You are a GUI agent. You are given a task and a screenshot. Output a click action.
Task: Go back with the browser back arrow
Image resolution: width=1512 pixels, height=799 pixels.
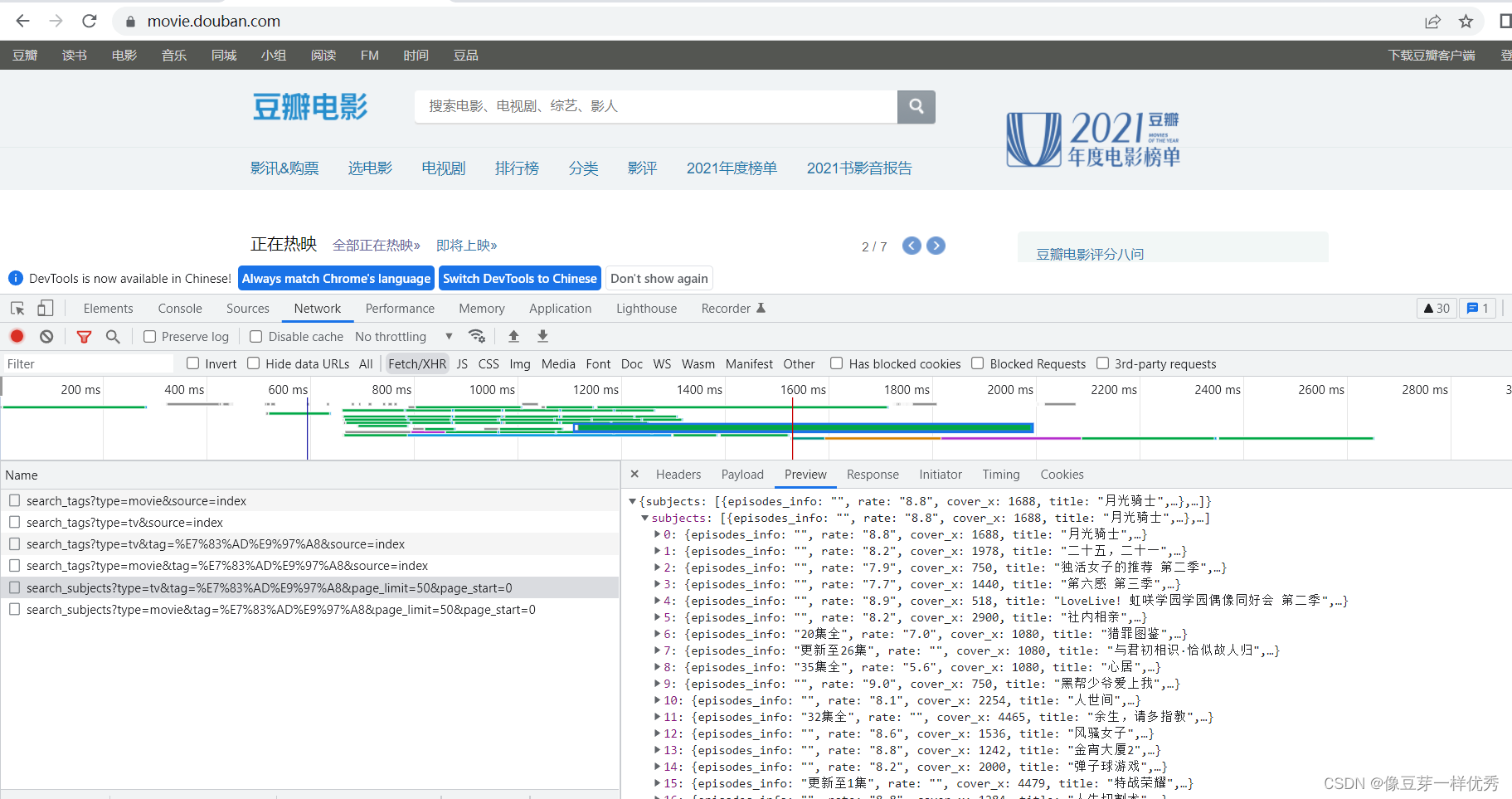click(x=22, y=21)
